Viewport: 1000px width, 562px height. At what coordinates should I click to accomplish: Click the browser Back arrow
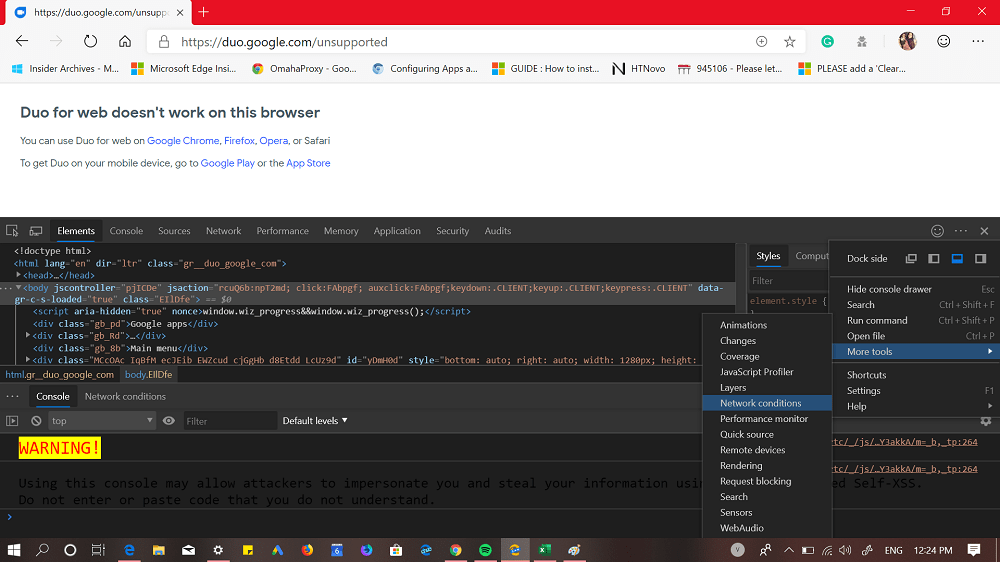click(x=22, y=41)
